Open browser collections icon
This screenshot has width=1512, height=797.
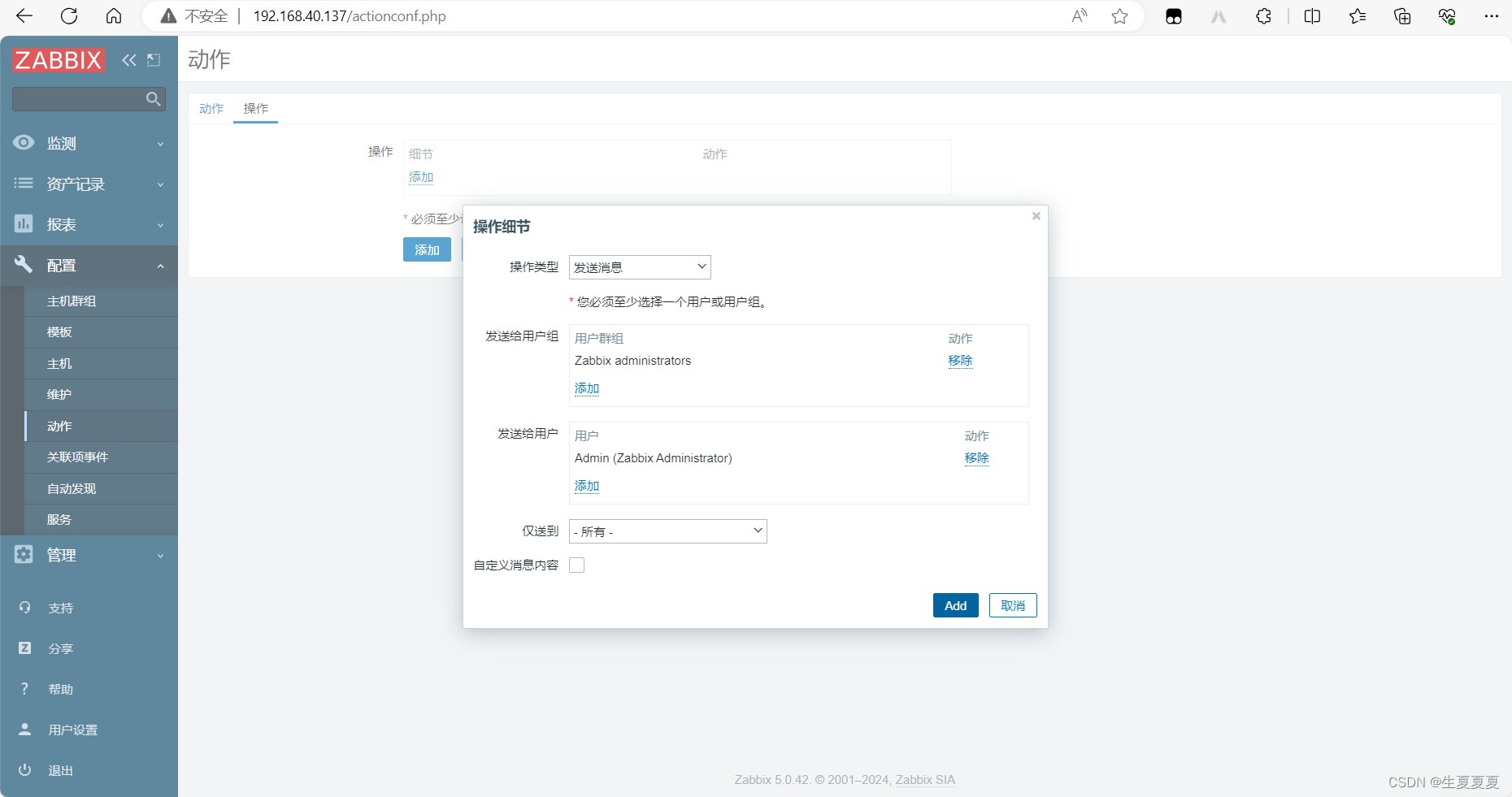click(1402, 16)
